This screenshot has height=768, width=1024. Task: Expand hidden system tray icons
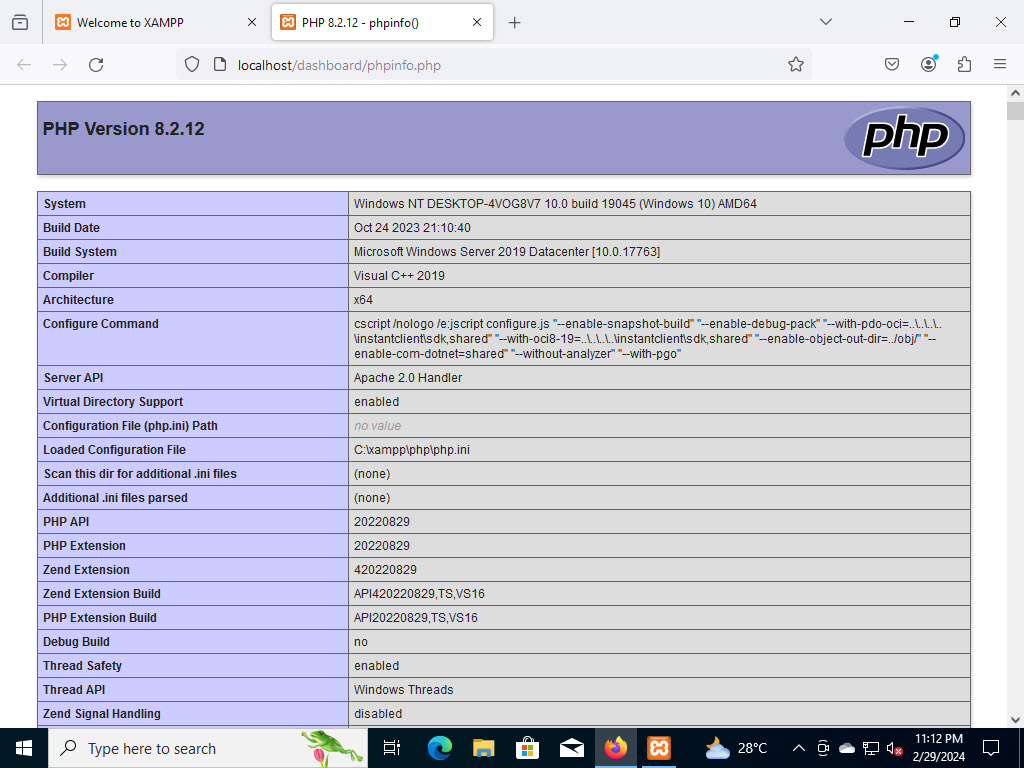[x=798, y=747]
